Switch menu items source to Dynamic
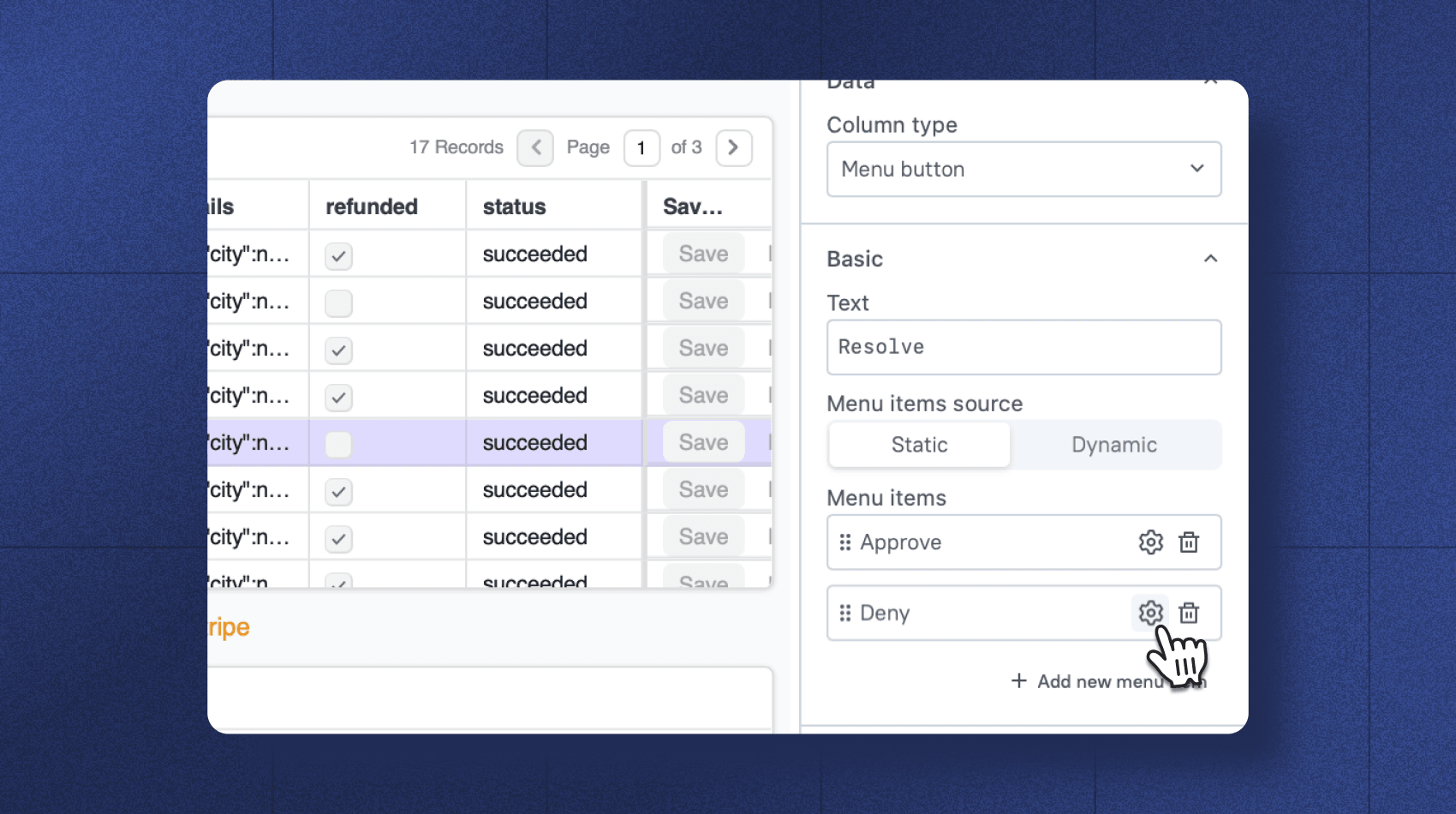The width and height of the screenshot is (1456, 814). tap(1114, 445)
